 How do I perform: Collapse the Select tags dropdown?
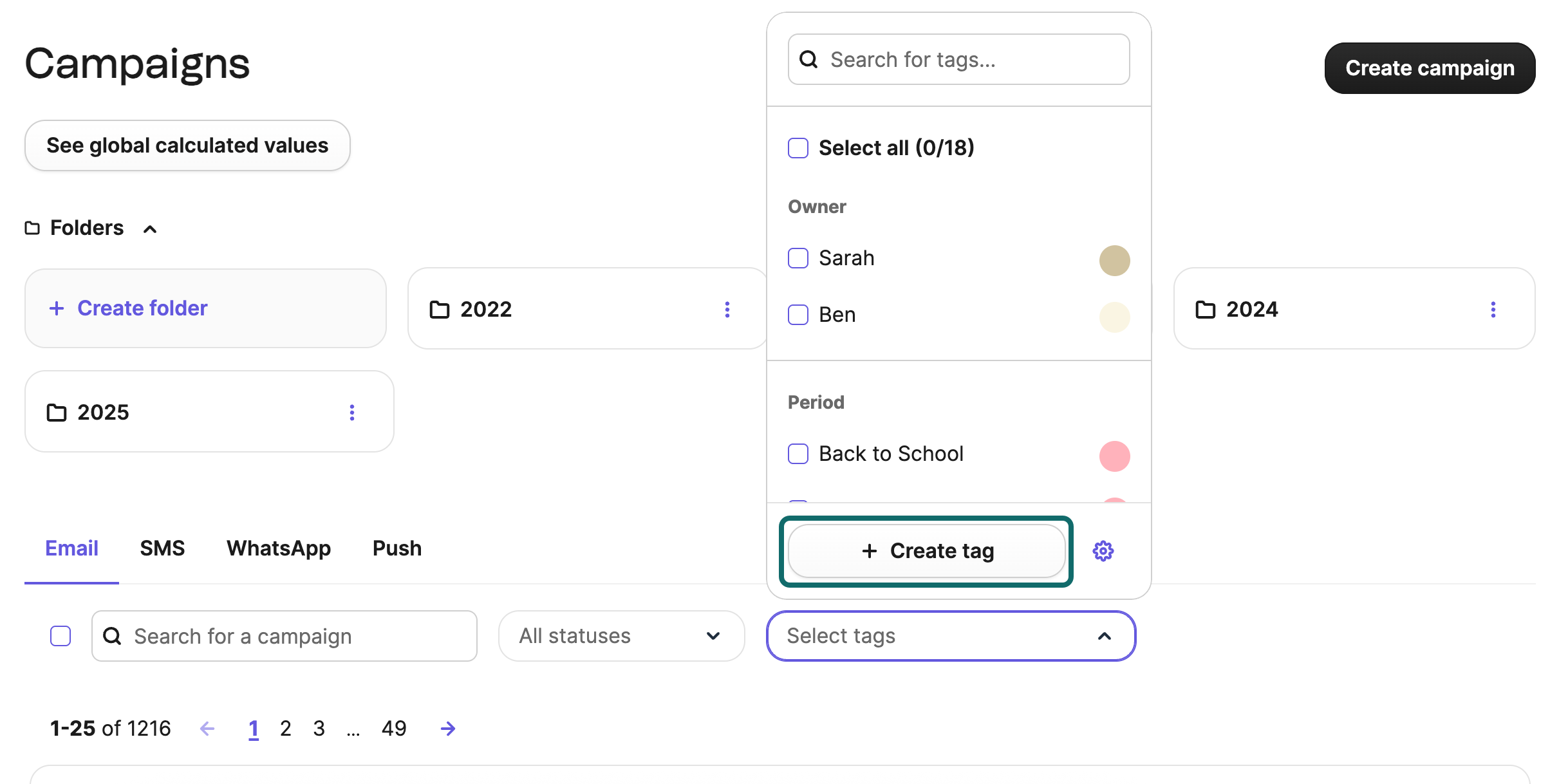[x=1104, y=636]
